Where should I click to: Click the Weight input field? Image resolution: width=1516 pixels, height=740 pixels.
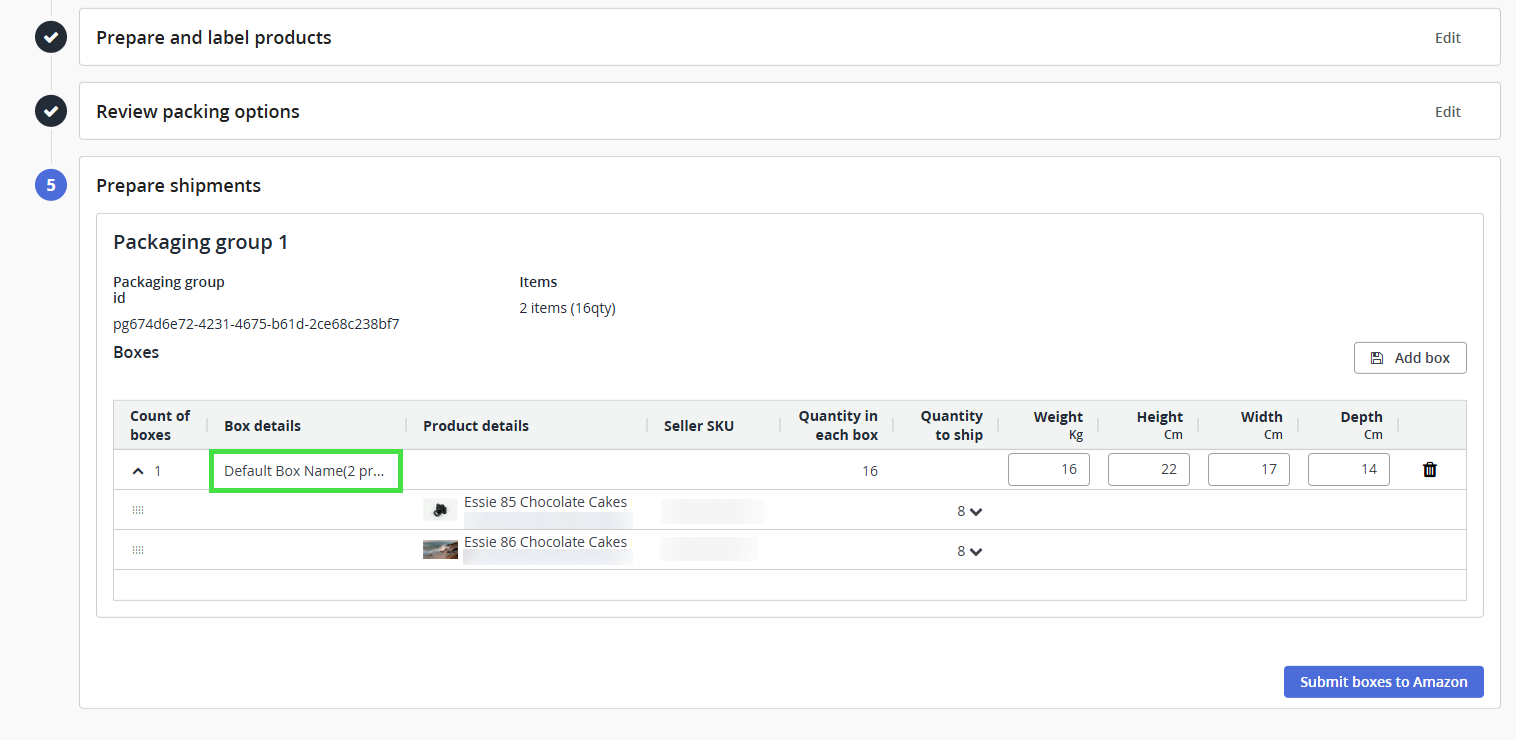click(x=1048, y=470)
